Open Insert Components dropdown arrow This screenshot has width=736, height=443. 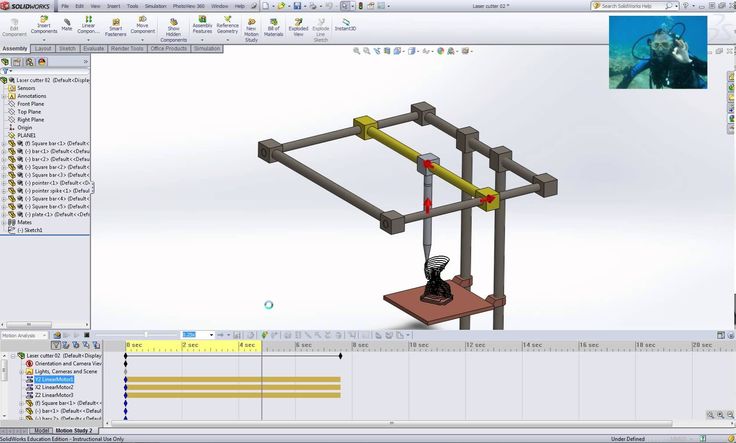click(44, 39)
